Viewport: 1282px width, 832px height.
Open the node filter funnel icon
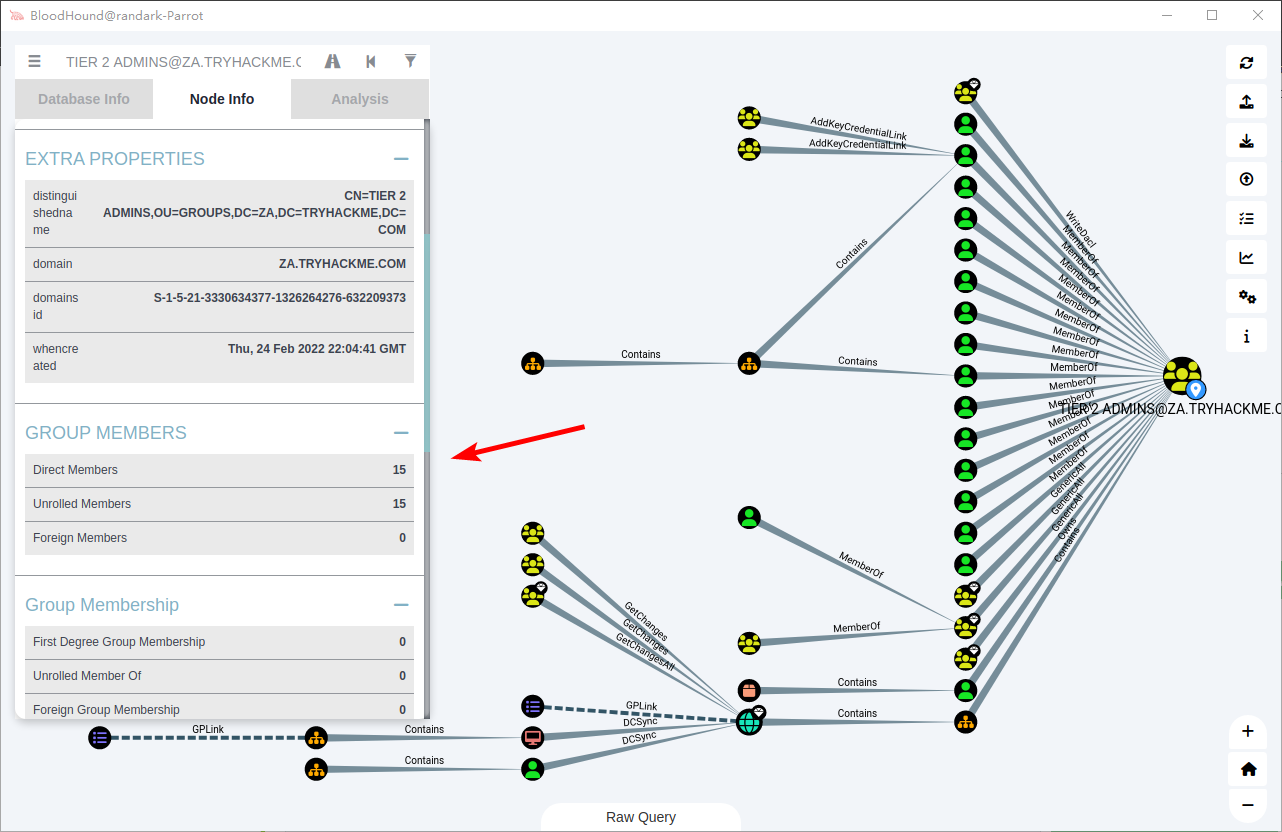(x=410, y=61)
